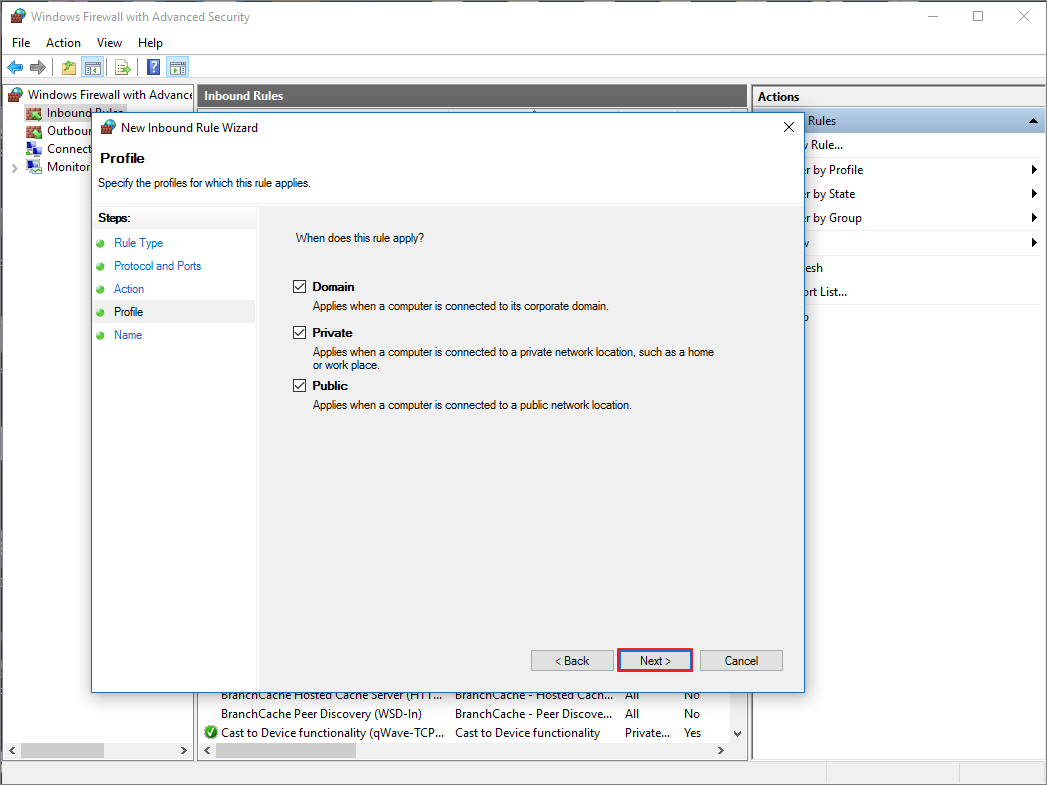Image resolution: width=1047 pixels, height=785 pixels.
Task: Click the 'BranchCache - Peer Discove...' group cell
Action: [x=534, y=714]
